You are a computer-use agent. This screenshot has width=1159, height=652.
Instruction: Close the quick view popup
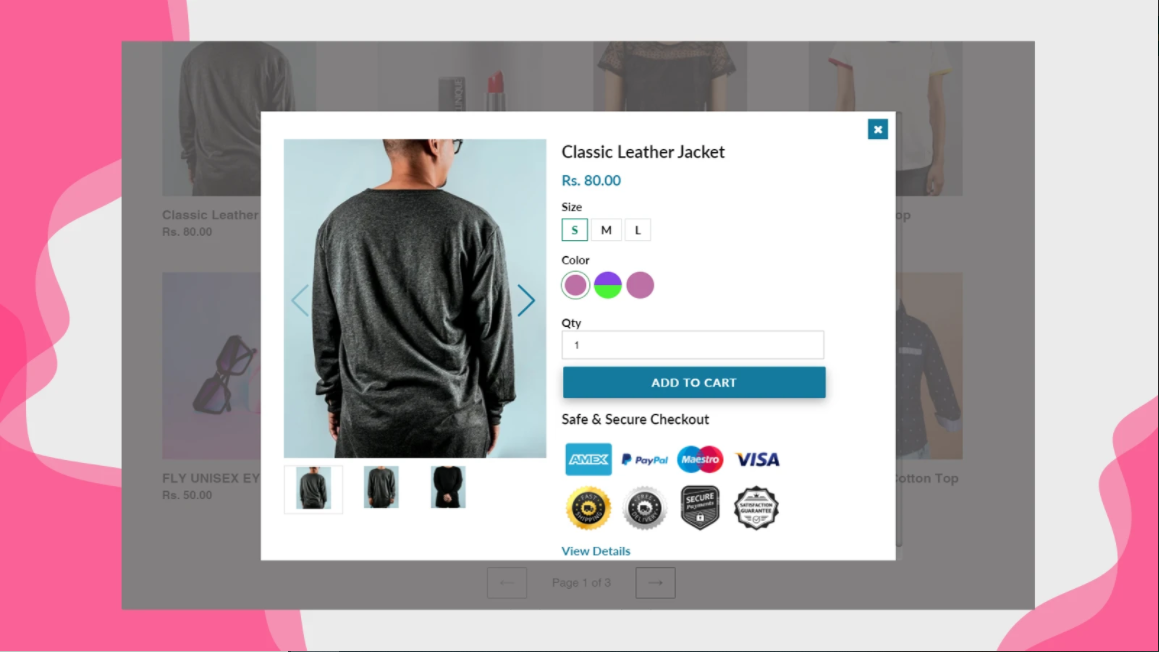(x=877, y=129)
